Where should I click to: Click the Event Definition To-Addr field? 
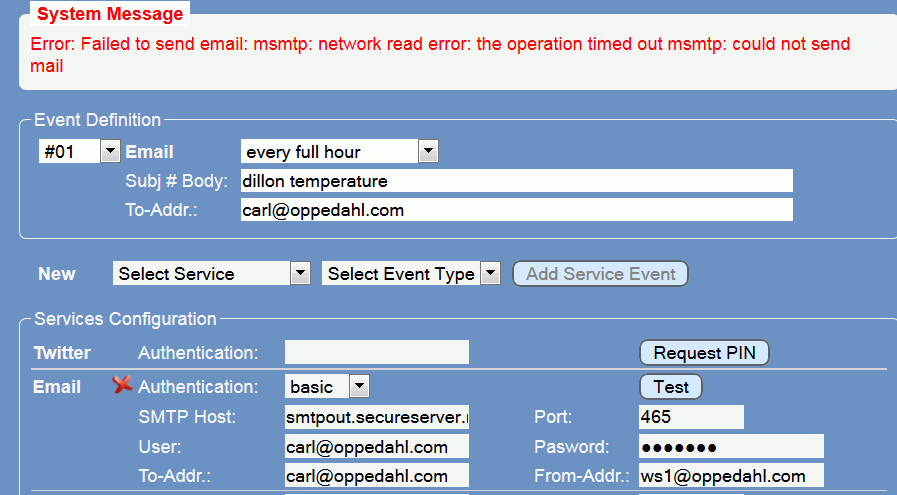point(516,210)
